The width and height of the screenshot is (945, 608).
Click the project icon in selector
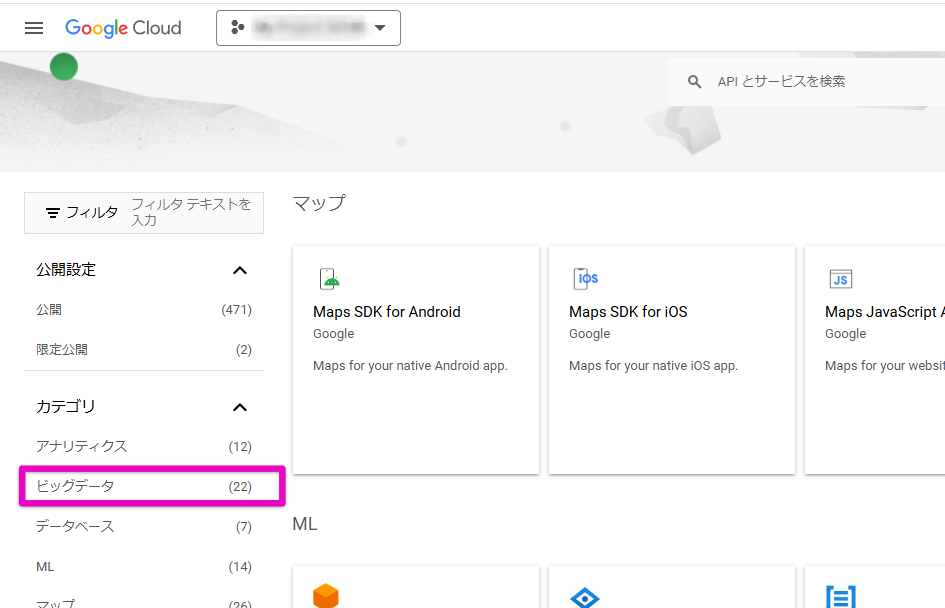tap(237, 27)
